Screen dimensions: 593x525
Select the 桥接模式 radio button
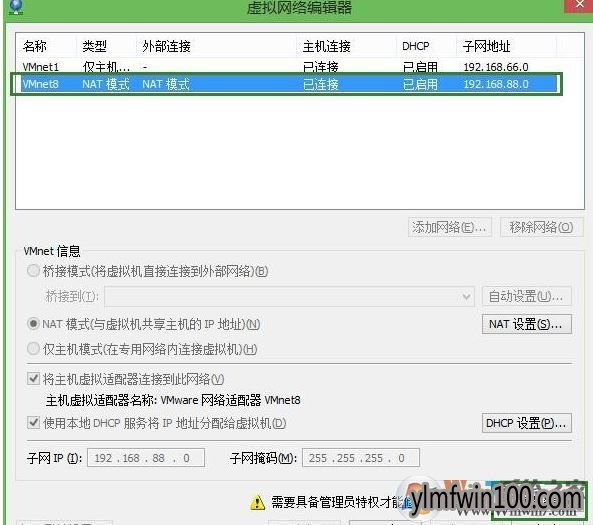(x=33, y=271)
